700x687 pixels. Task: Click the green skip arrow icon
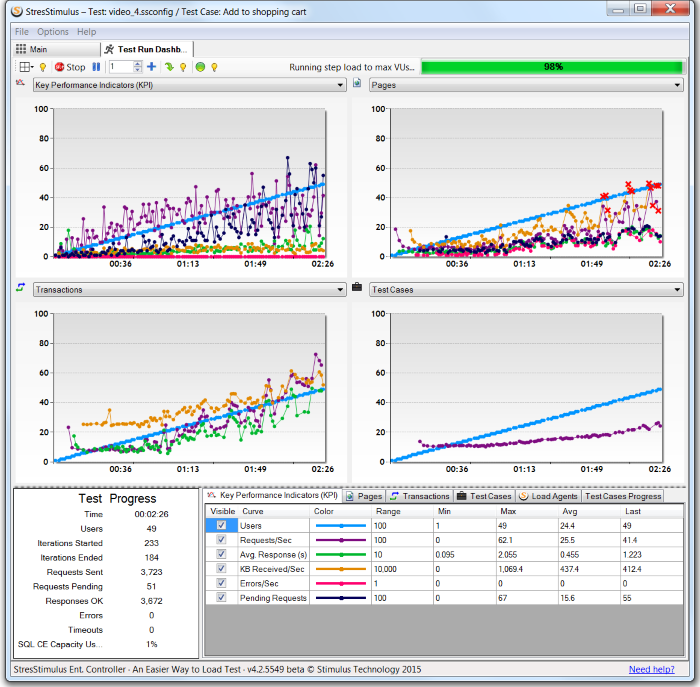(169, 67)
